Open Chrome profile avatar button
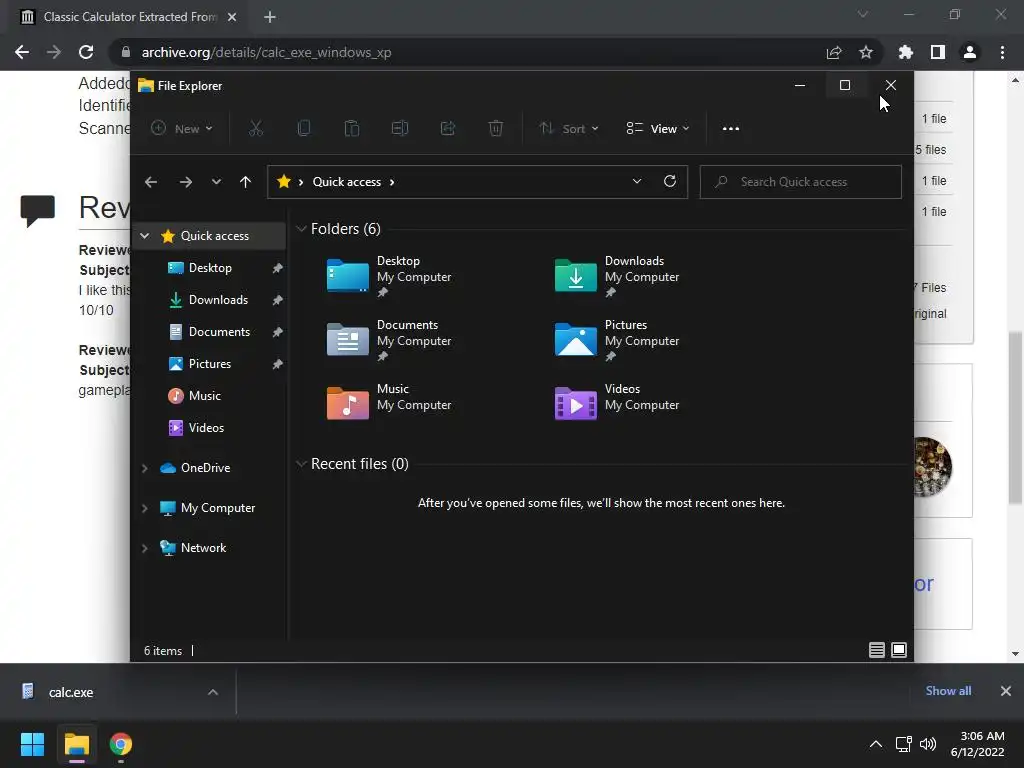This screenshot has height=768, width=1024. (x=970, y=52)
